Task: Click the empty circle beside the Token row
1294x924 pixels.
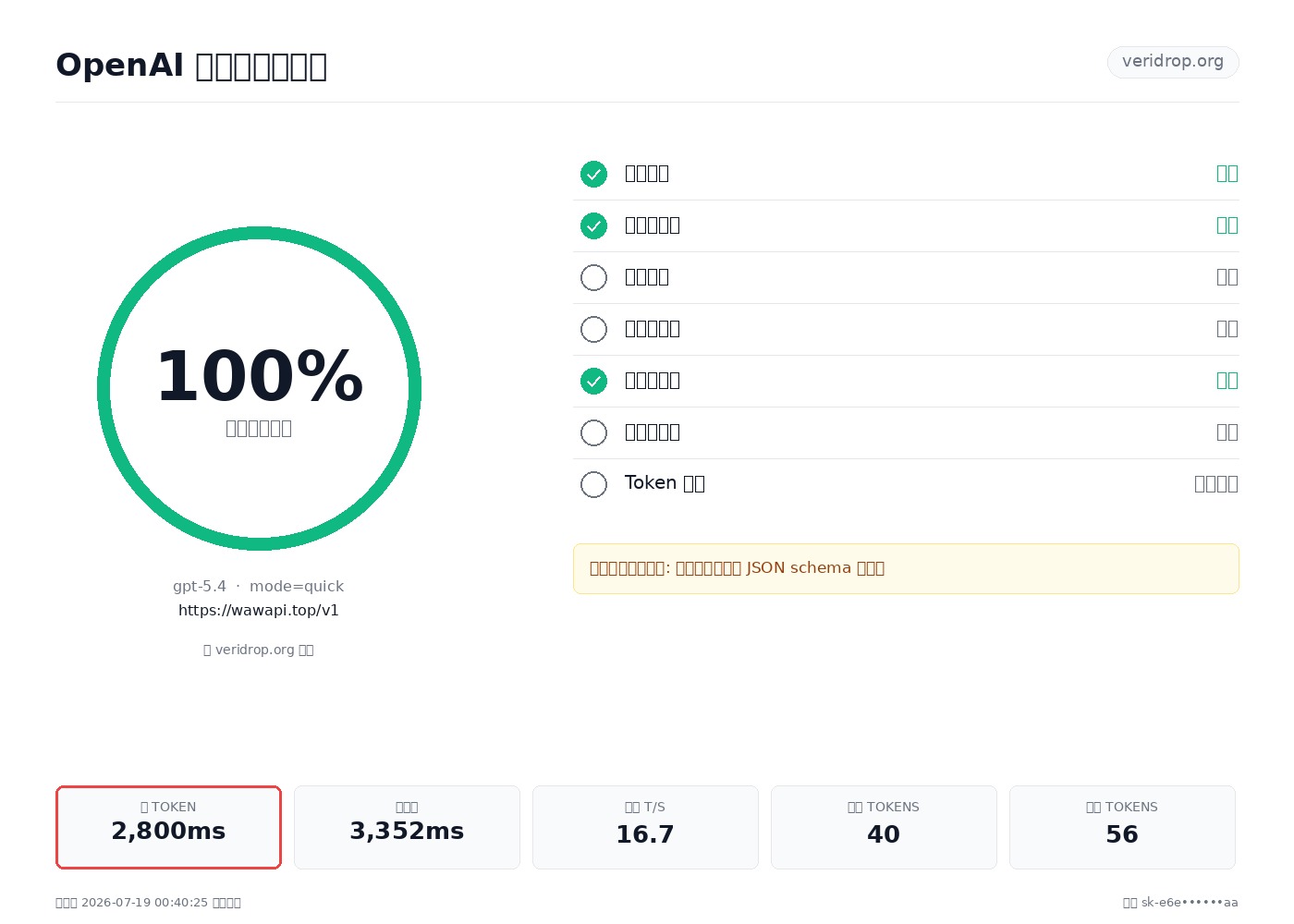Action: coord(593,484)
